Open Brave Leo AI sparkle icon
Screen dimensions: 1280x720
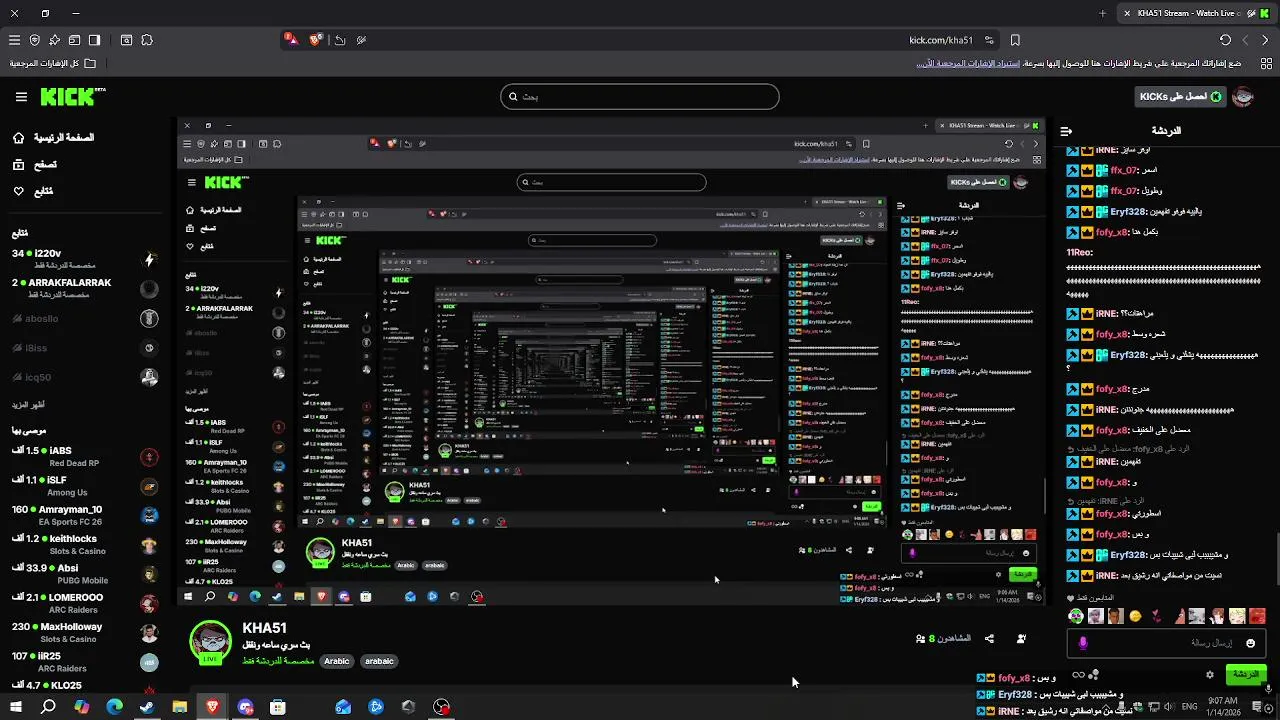point(54,40)
